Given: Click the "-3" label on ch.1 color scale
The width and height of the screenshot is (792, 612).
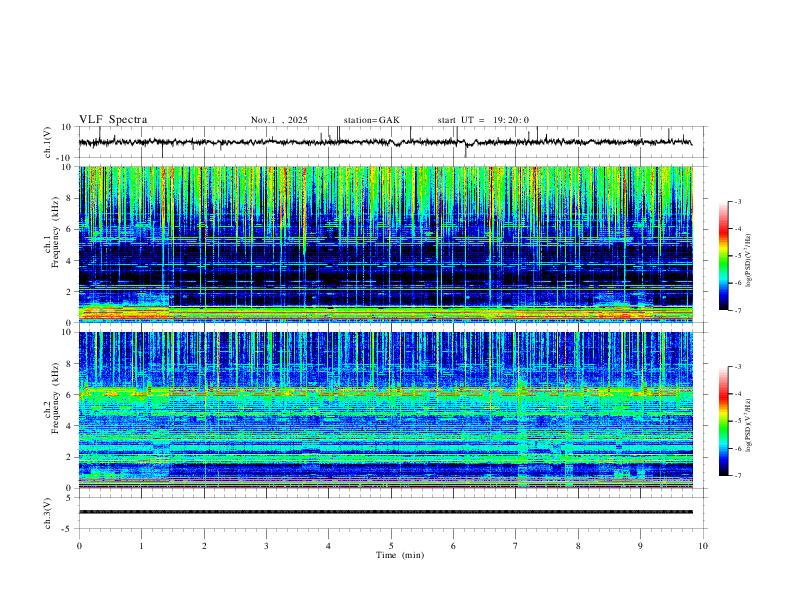Looking at the screenshot, I should [x=737, y=201].
